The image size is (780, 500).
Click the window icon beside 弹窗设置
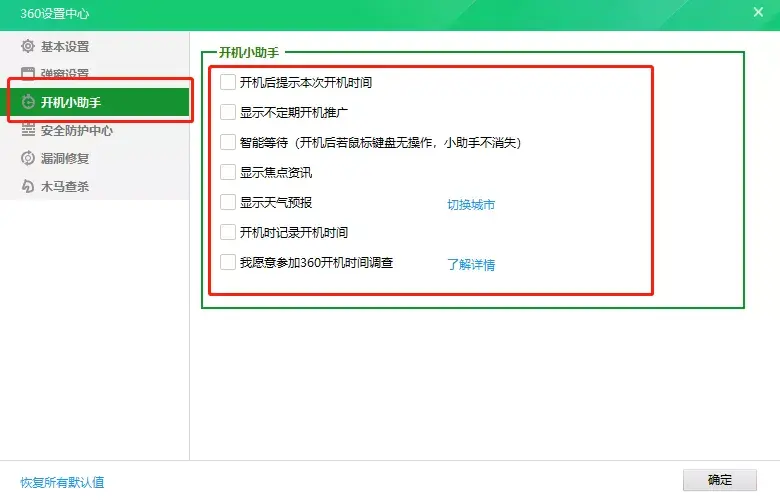(x=28, y=74)
